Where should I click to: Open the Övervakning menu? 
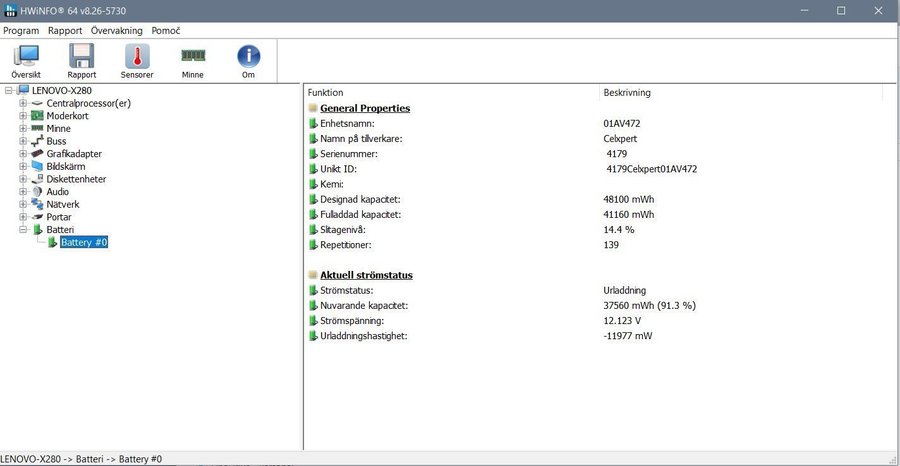click(117, 31)
